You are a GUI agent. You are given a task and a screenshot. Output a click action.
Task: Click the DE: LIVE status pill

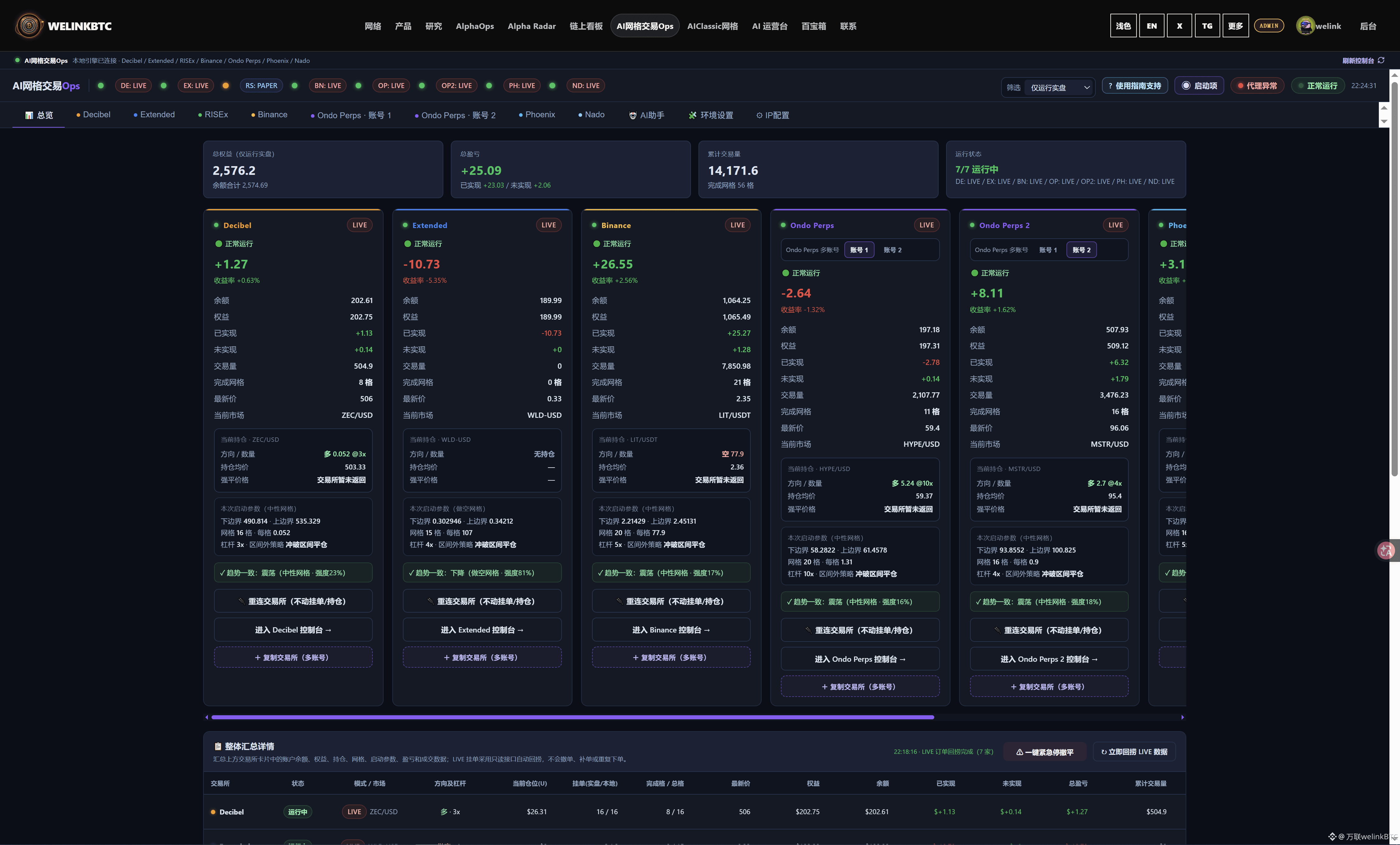tap(133, 86)
